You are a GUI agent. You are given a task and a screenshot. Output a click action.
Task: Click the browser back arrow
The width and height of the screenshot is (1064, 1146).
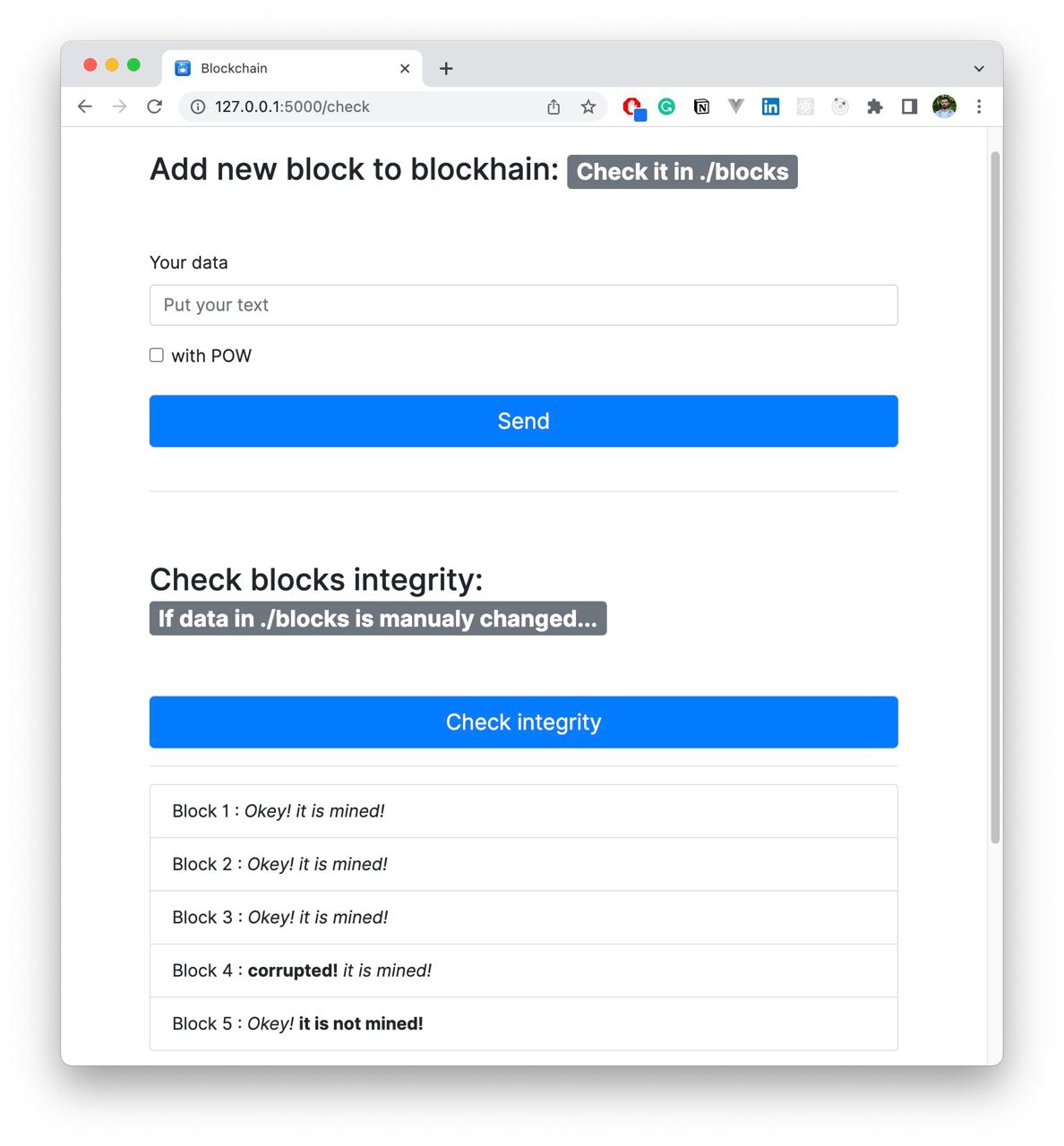point(85,107)
